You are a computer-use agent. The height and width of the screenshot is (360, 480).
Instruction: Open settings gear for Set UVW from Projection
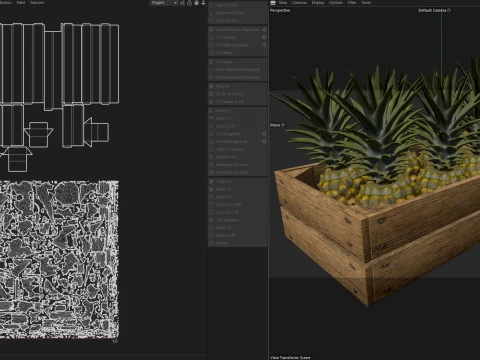coord(264,30)
